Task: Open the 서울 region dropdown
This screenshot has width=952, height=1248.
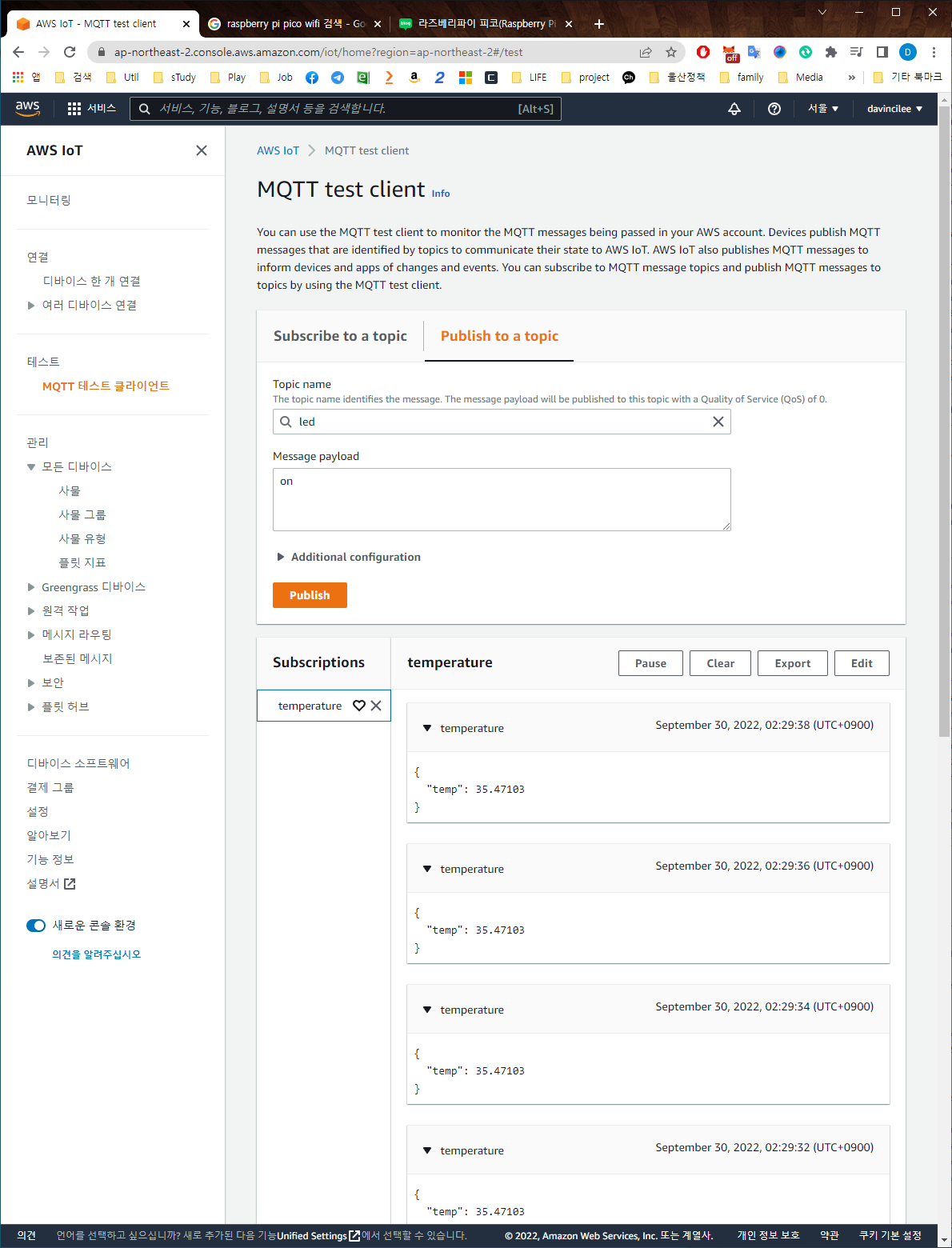Action: click(823, 109)
